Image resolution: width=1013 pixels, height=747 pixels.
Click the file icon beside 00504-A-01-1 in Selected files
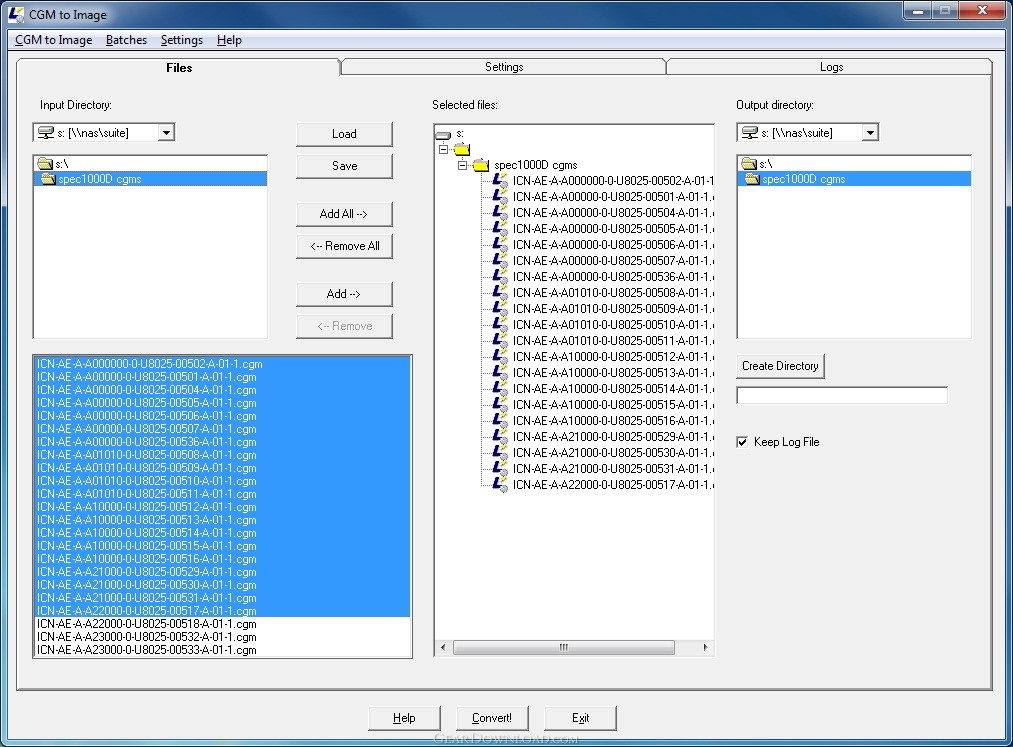(x=500, y=213)
